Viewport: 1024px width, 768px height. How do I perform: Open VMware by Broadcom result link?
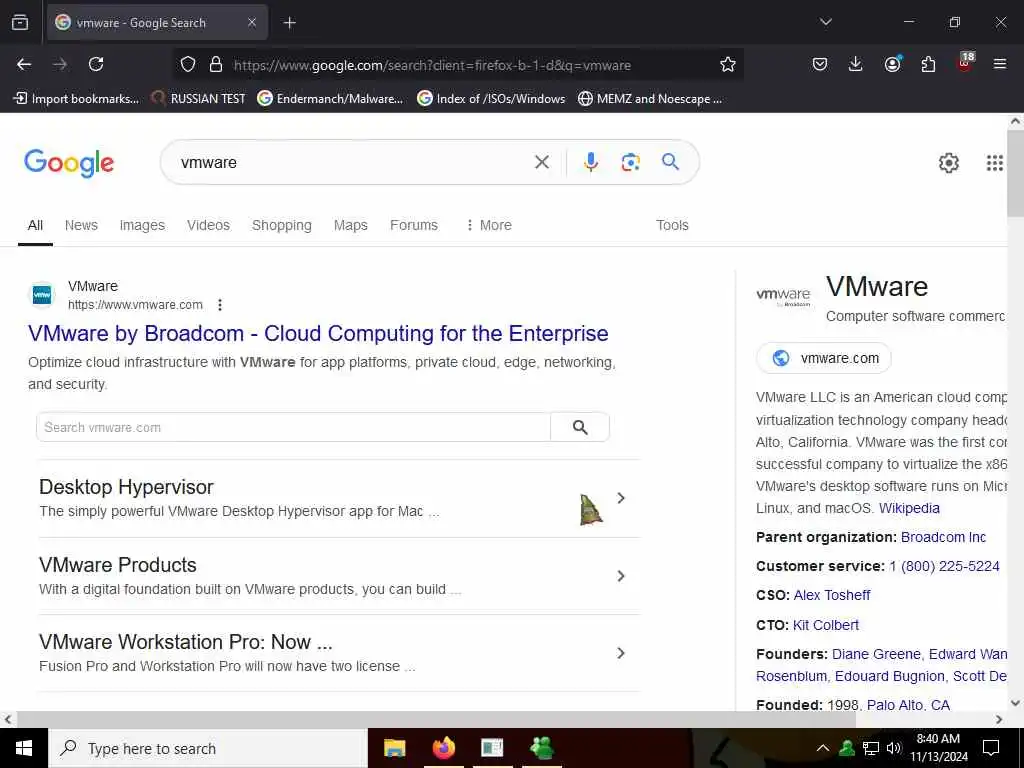pos(318,333)
